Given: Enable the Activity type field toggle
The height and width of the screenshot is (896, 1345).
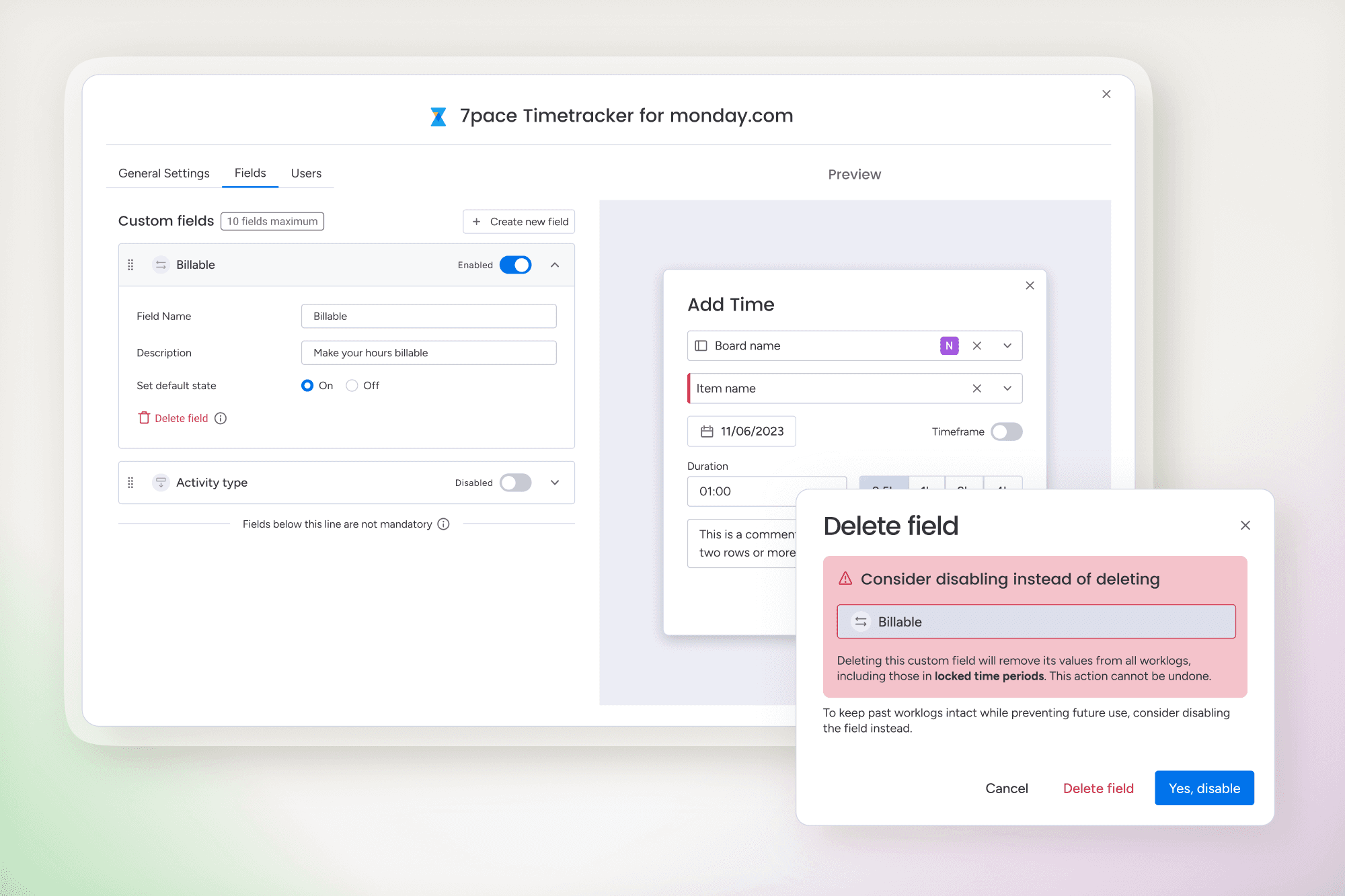Looking at the screenshot, I should point(516,483).
